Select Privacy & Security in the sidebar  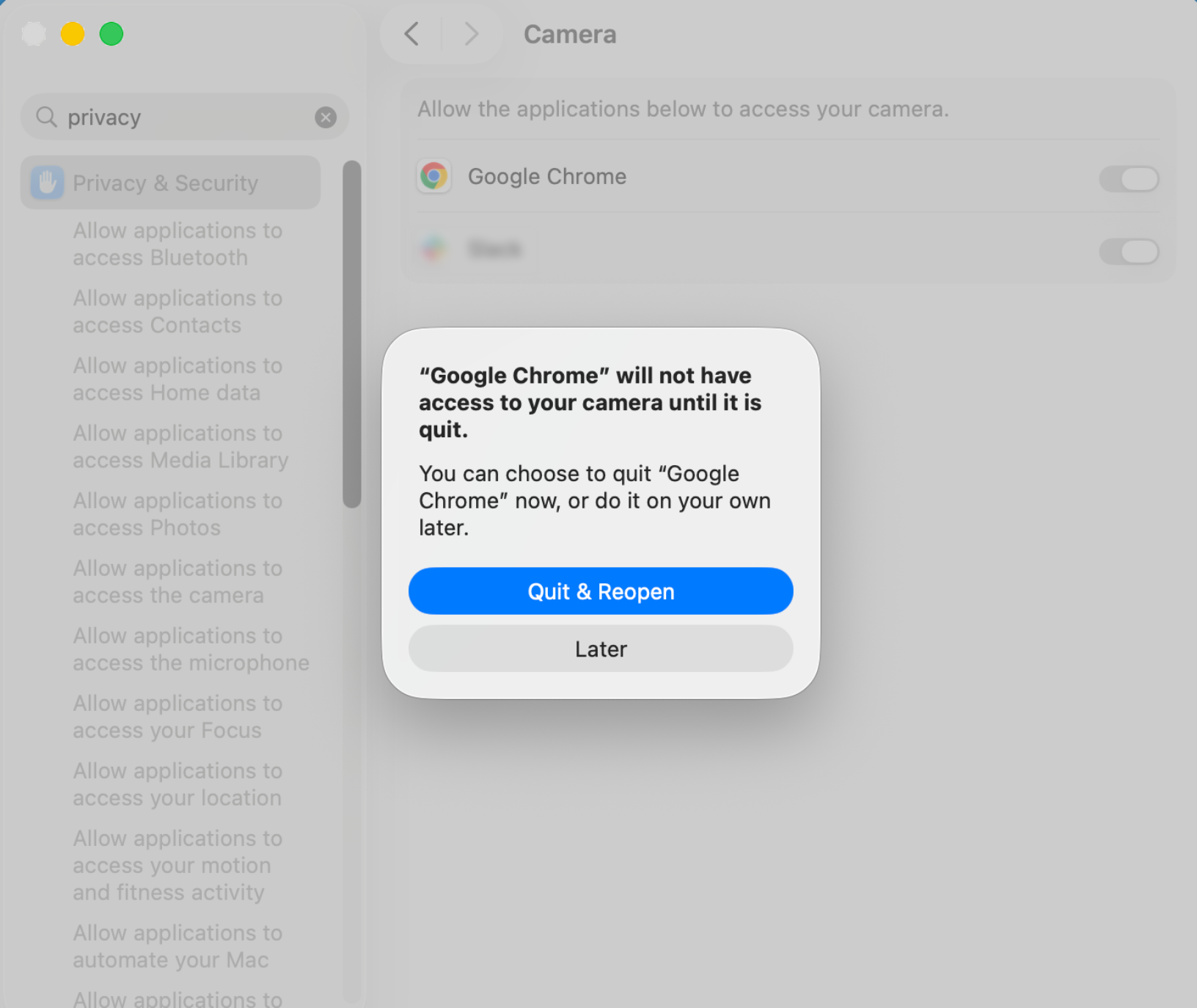point(171,183)
